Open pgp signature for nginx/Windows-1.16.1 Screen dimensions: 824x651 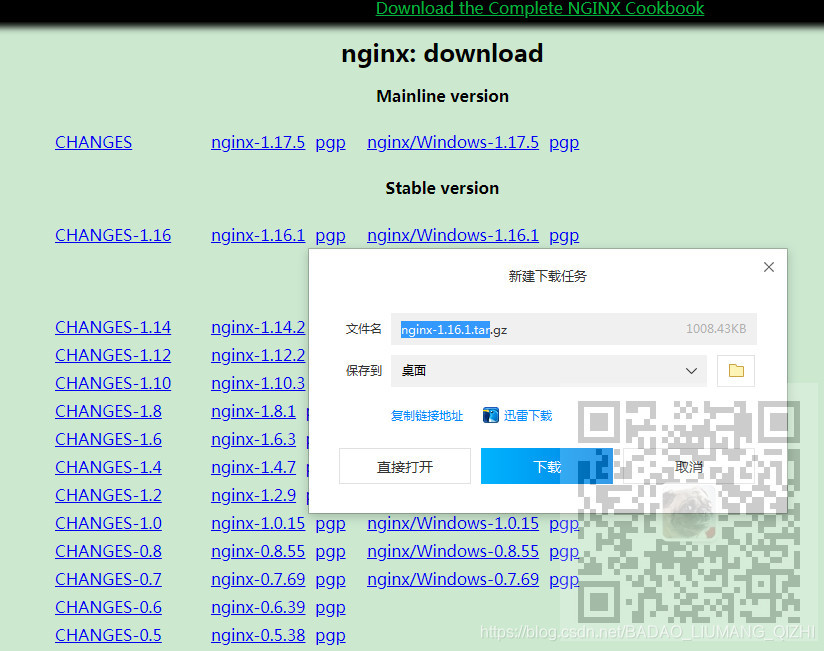pos(564,236)
